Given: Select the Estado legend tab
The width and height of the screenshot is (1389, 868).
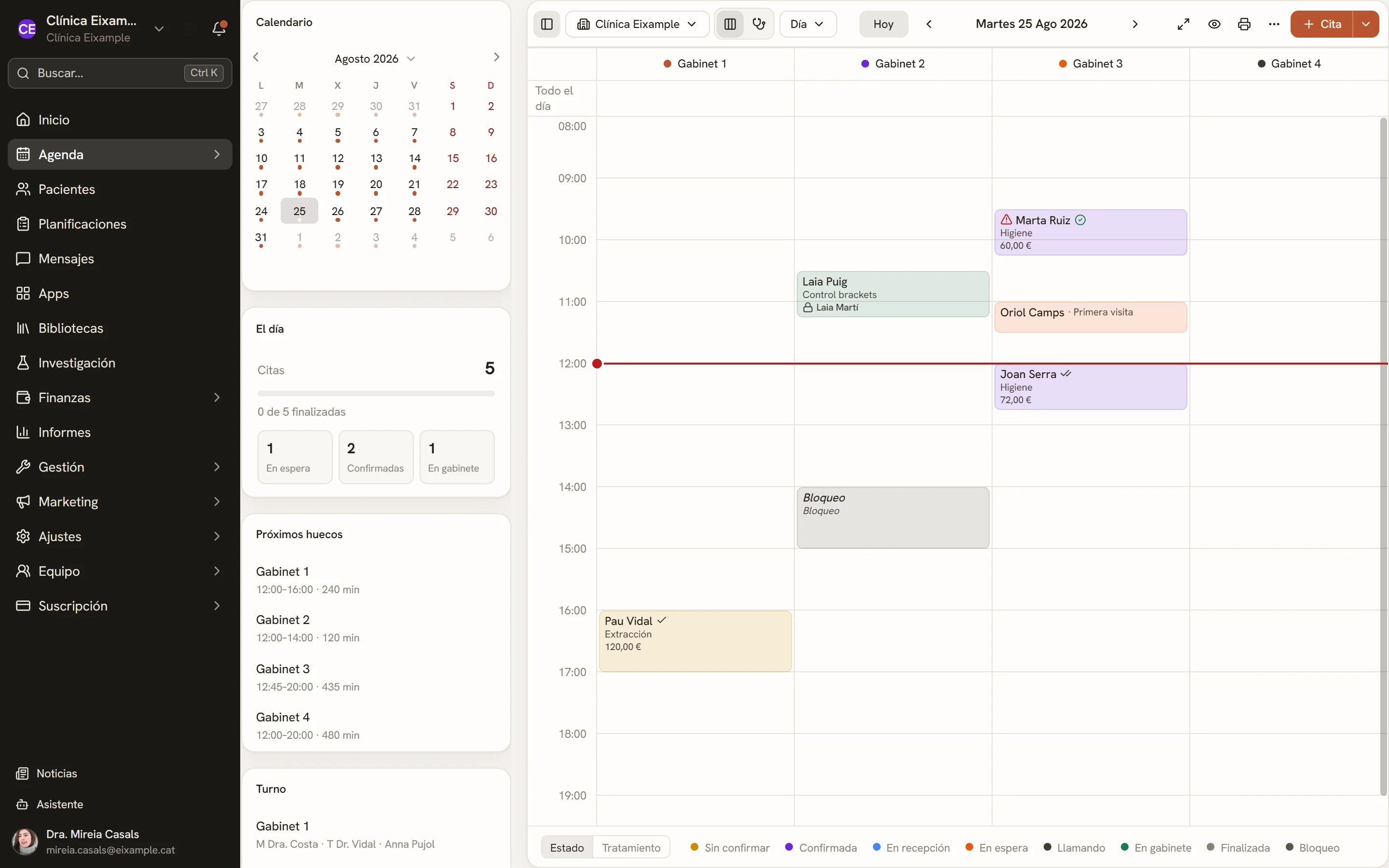Looking at the screenshot, I should tap(567, 847).
